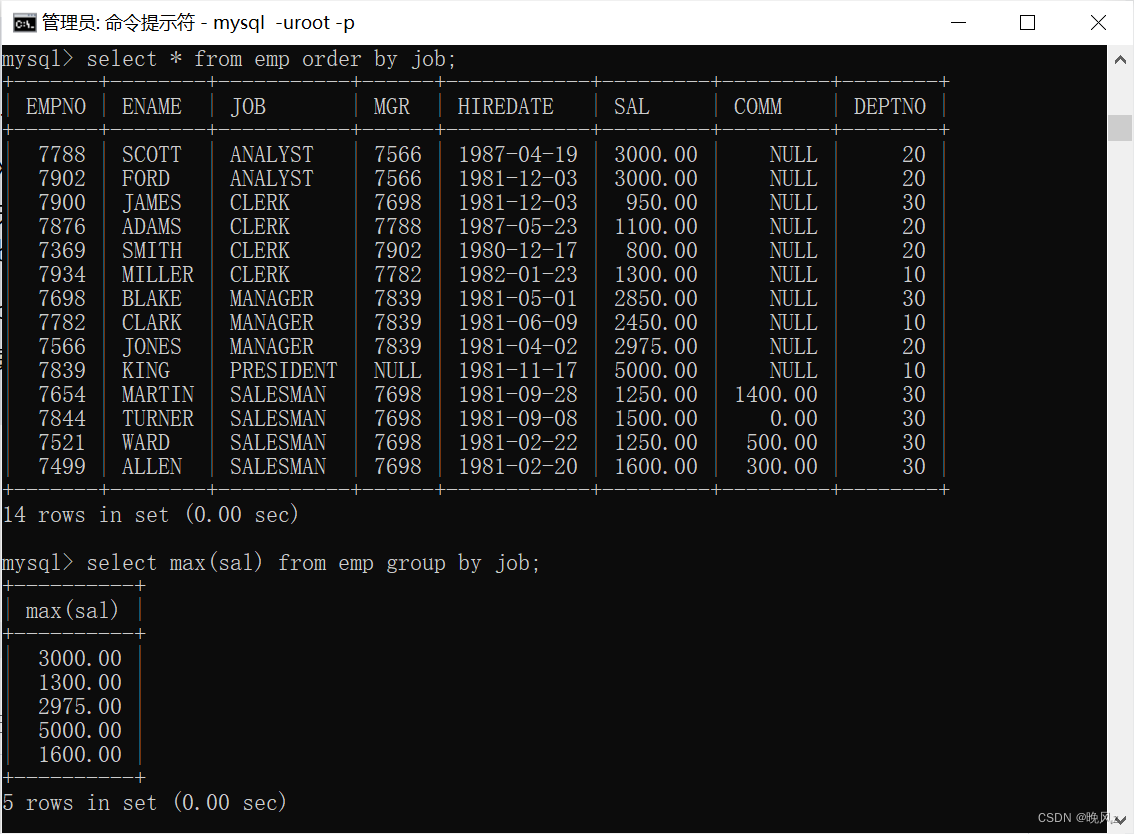Click the scrollbar up arrow
Viewport: 1134px width, 834px height.
[1122, 59]
